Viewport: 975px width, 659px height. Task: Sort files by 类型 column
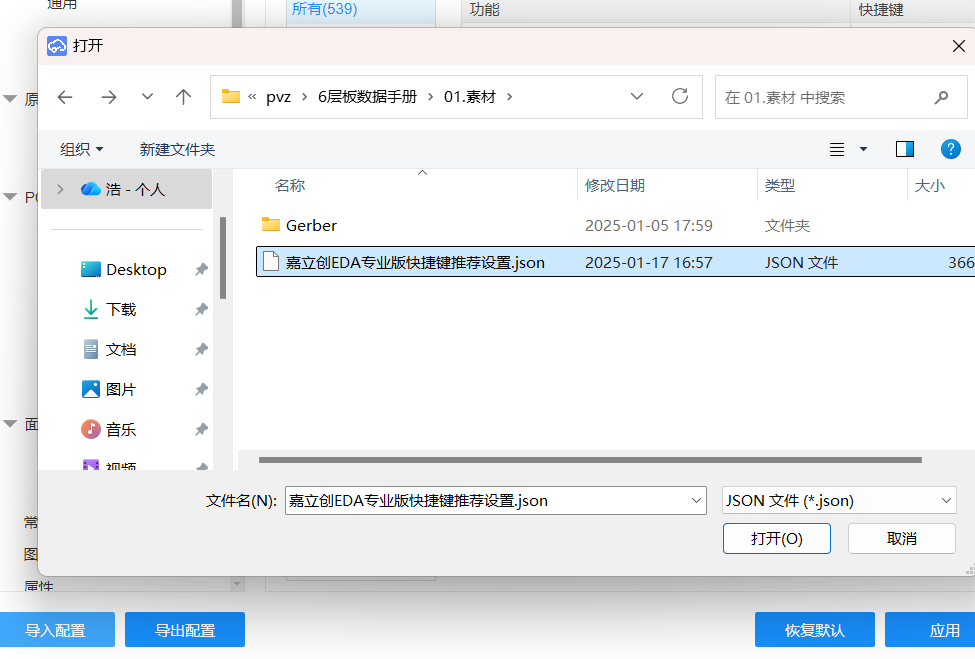click(780, 185)
